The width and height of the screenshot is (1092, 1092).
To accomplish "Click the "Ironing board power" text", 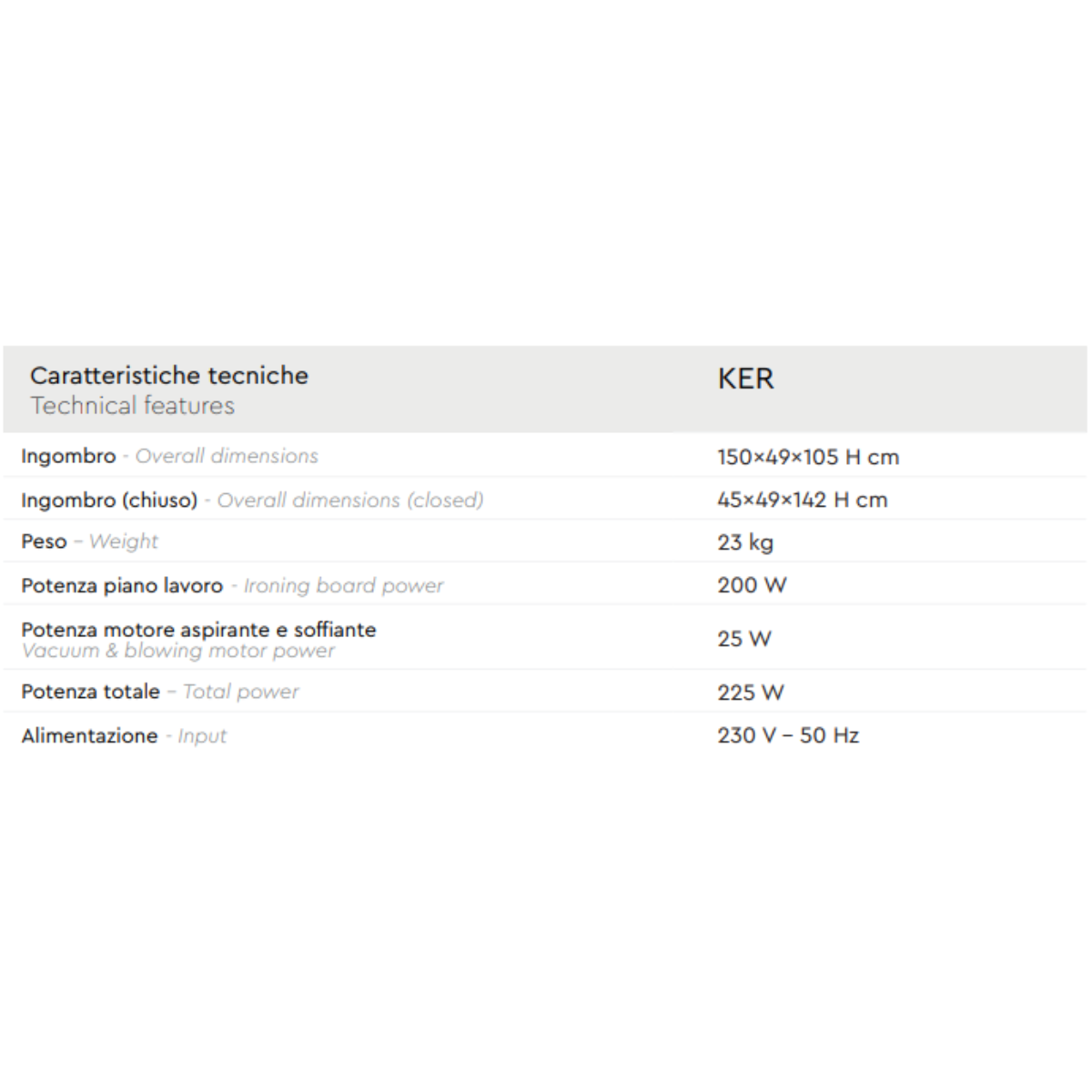I will coord(344,585).
